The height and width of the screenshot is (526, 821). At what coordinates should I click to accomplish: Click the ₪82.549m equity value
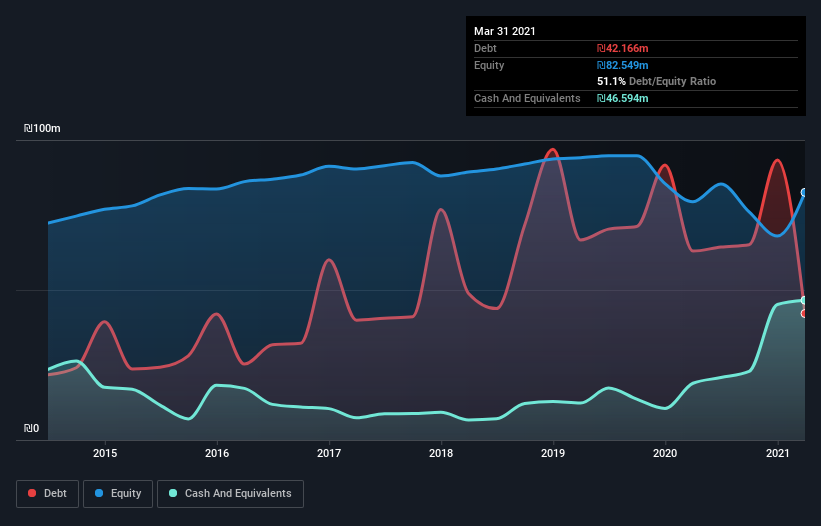[623, 65]
